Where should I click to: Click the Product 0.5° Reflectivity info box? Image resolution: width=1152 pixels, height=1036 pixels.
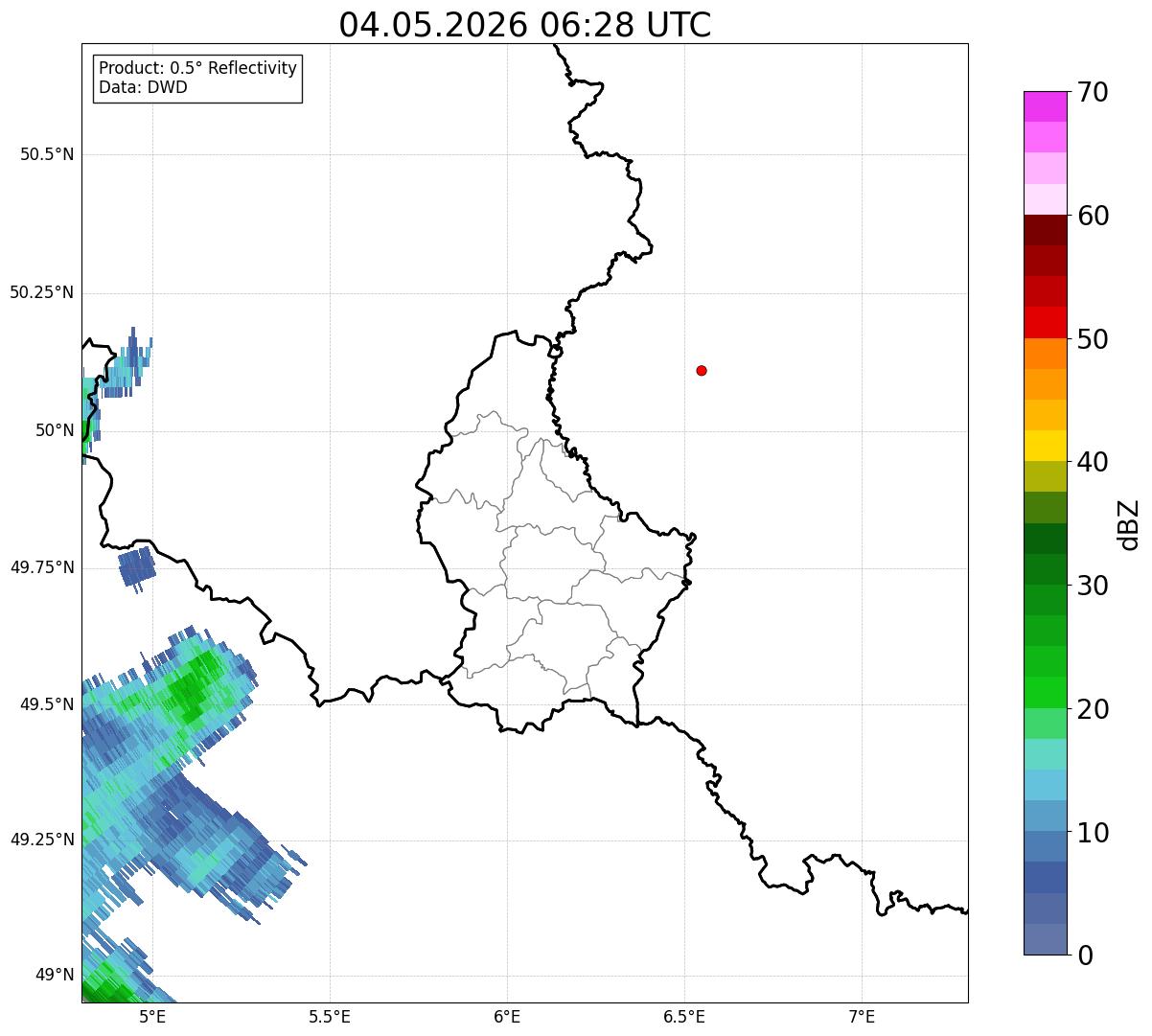coord(197,78)
